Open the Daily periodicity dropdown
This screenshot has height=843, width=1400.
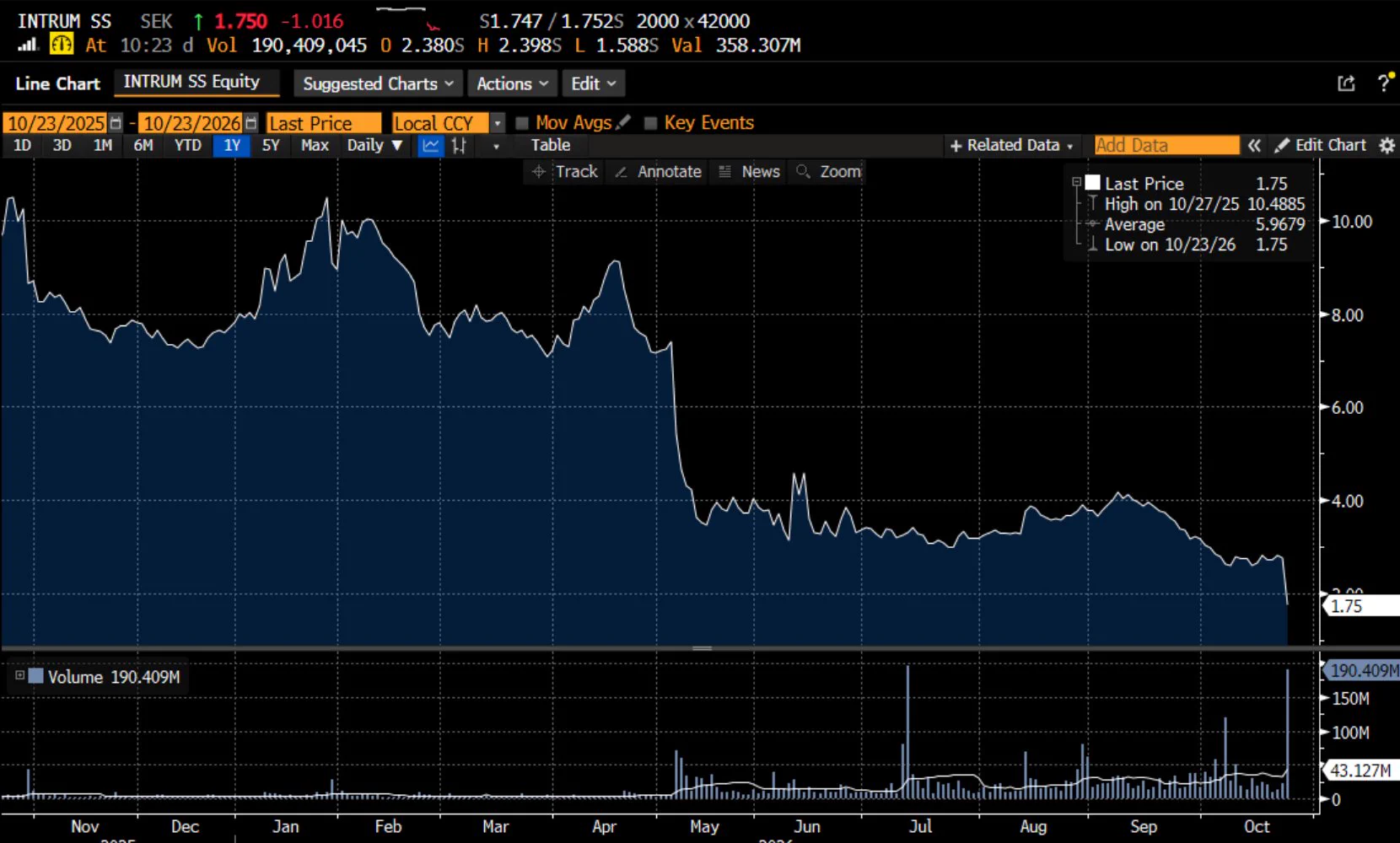click(x=374, y=145)
